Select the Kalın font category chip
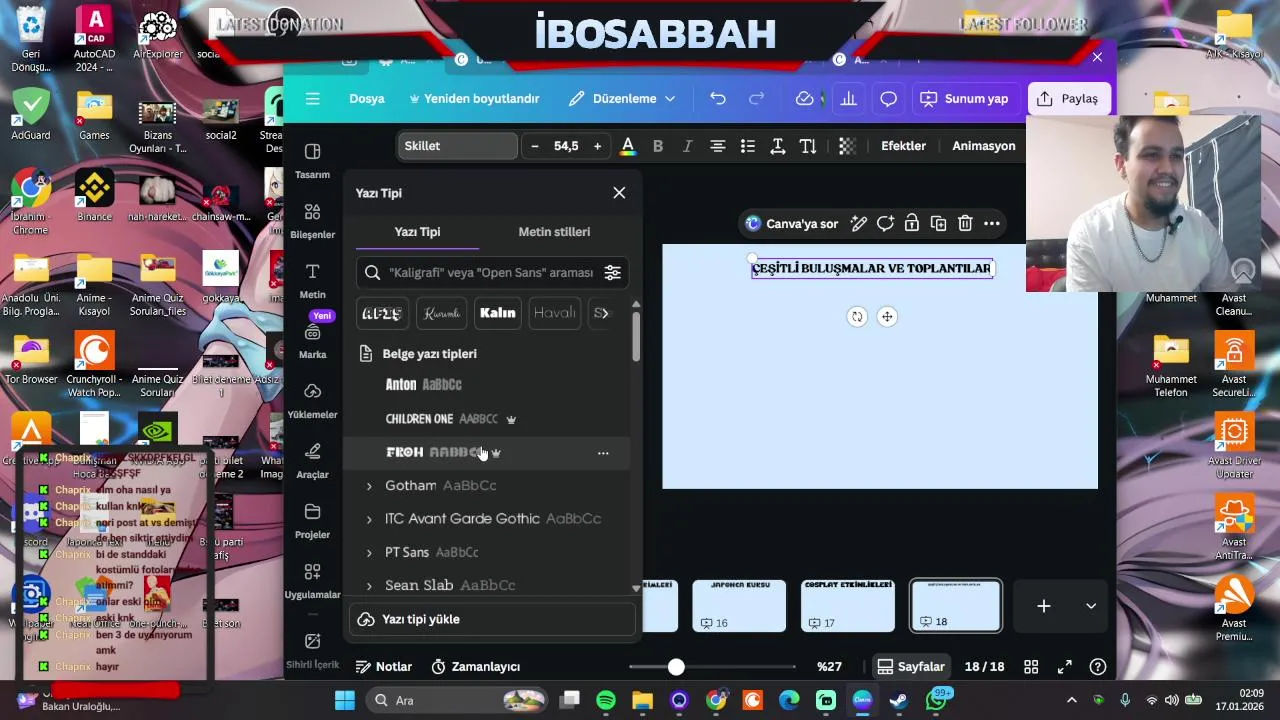This screenshot has height=720, width=1280. [x=497, y=313]
